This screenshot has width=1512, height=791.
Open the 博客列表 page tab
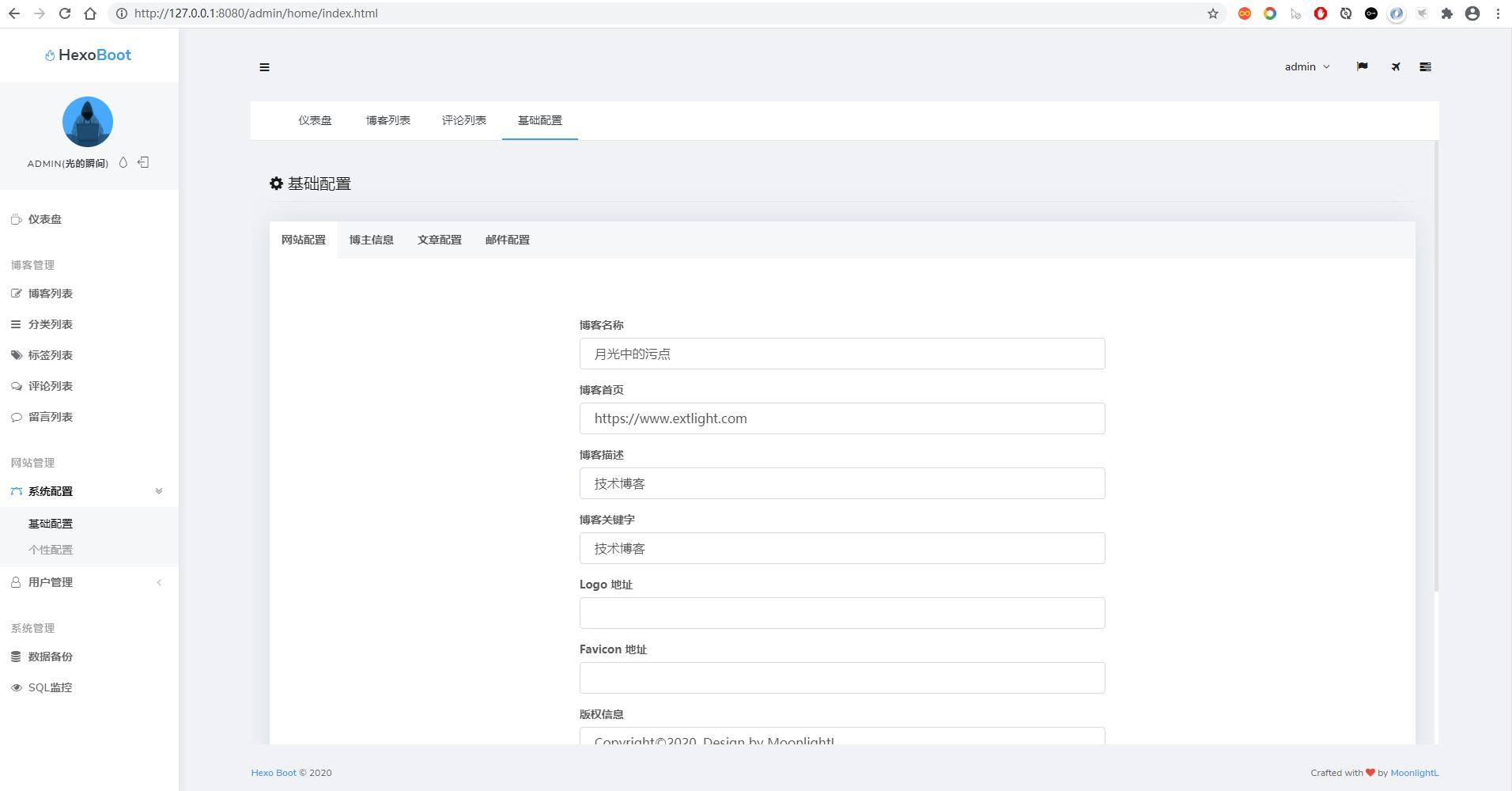pos(387,120)
